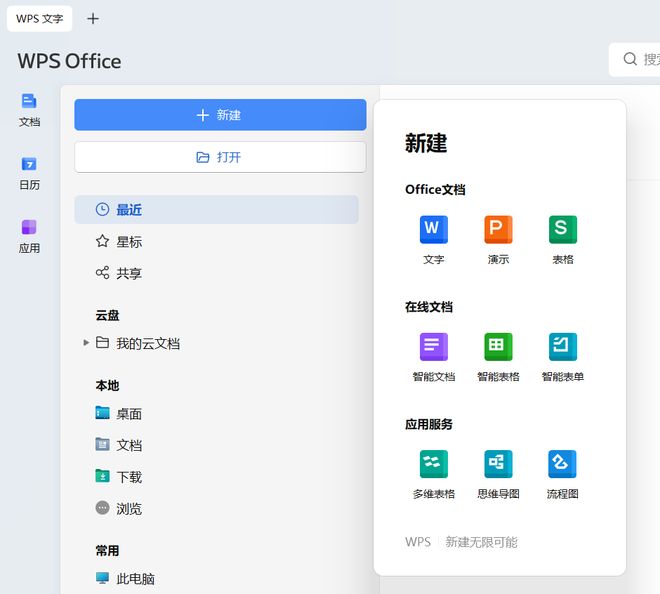Viewport: 660px width, 594px height.
Task: Open the local 桌面 desktop folder
Action: [119, 413]
